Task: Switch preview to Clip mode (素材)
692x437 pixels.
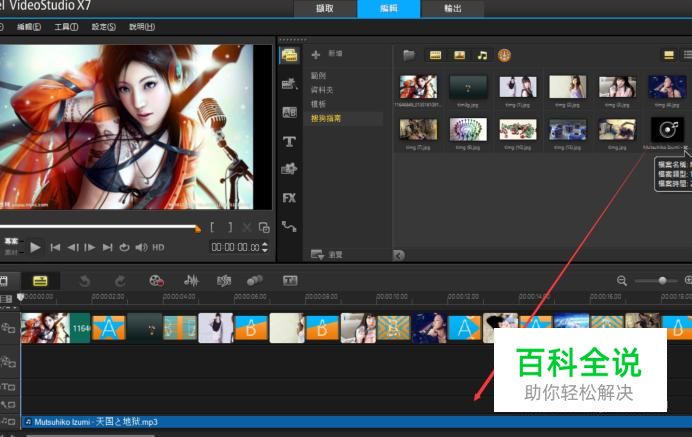Action: coord(11,252)
